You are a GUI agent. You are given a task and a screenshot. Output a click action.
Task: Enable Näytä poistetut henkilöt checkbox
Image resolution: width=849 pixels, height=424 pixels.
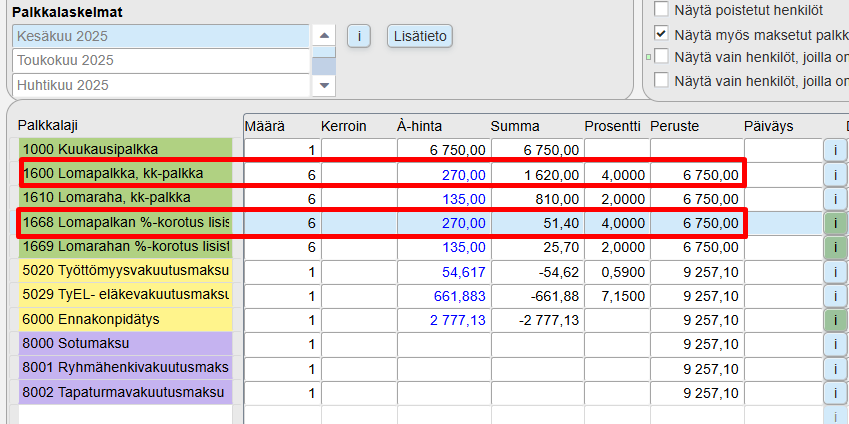coord(661,9)
